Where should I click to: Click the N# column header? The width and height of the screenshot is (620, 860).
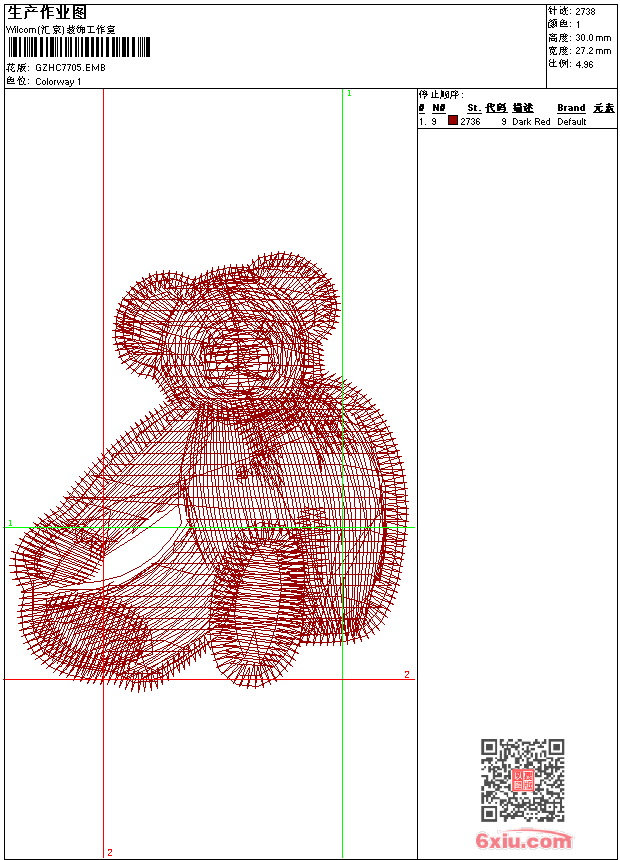438,108
